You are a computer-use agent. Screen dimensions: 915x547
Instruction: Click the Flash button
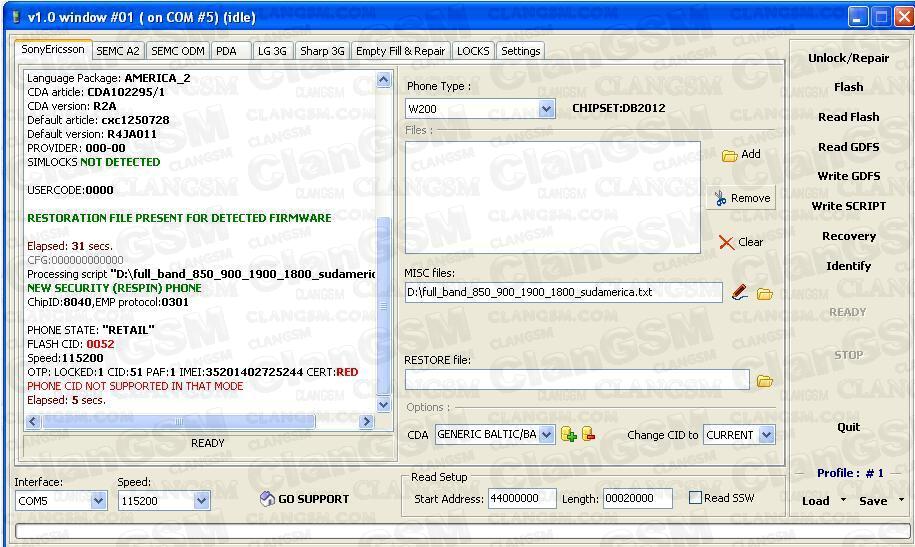[x=848, y=87]
